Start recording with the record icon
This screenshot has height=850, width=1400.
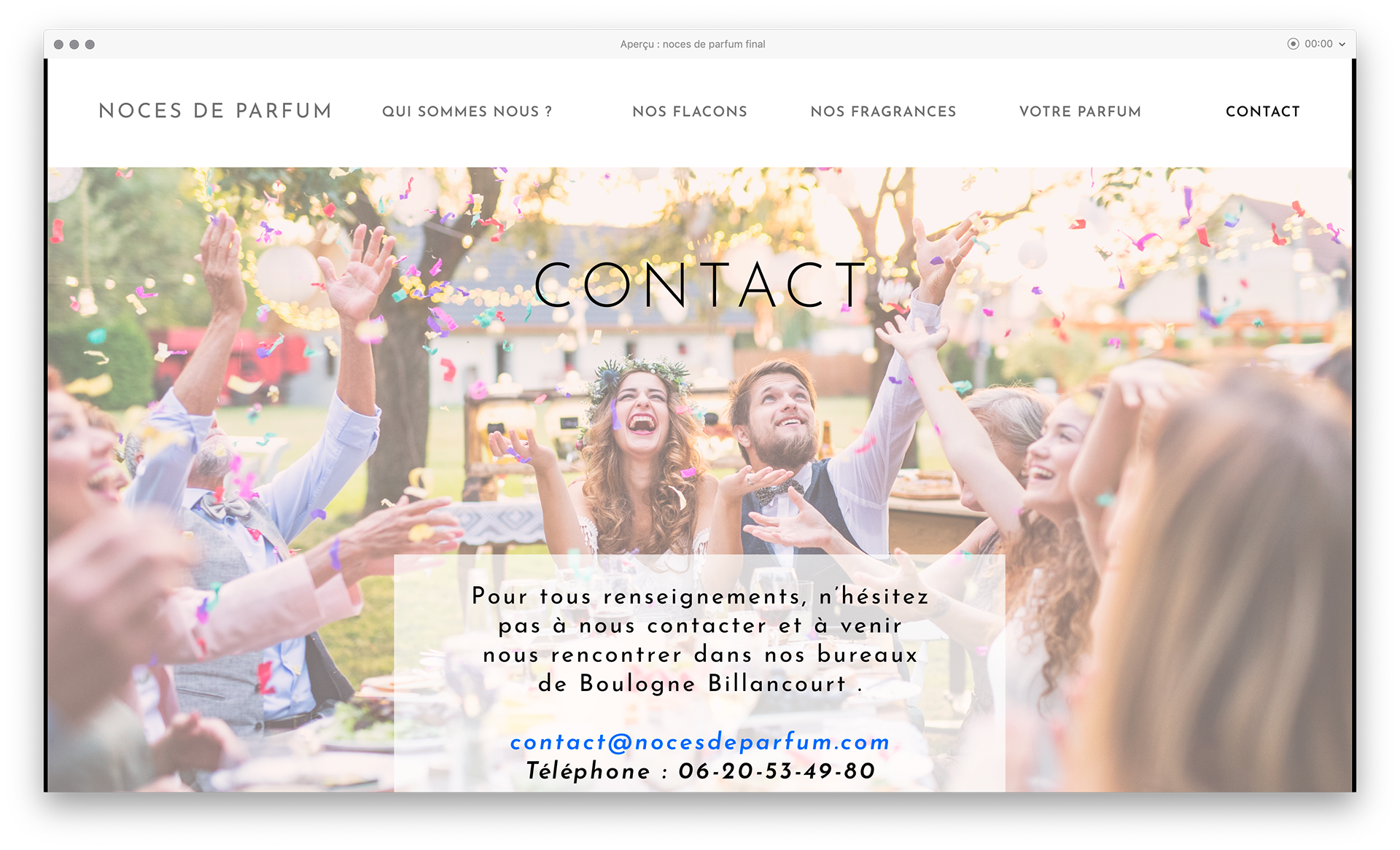click(1293, 44)
